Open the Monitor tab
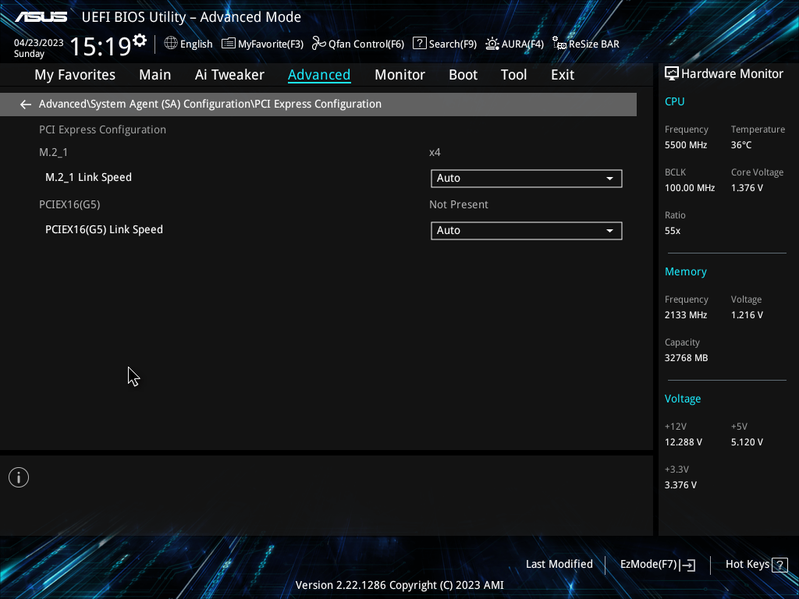This screenshot has height=599, width=799. [400, 75]
